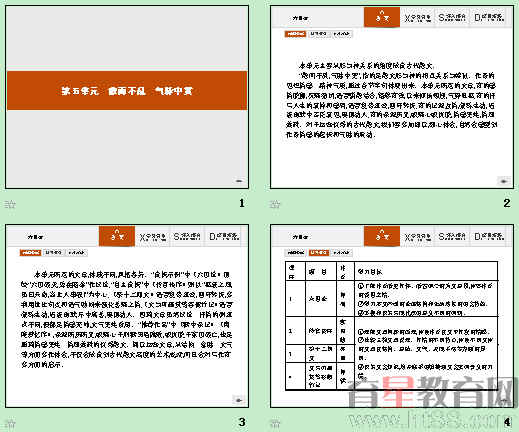
Task: Click the star icon below slide 1
Action: click(10, 204)
